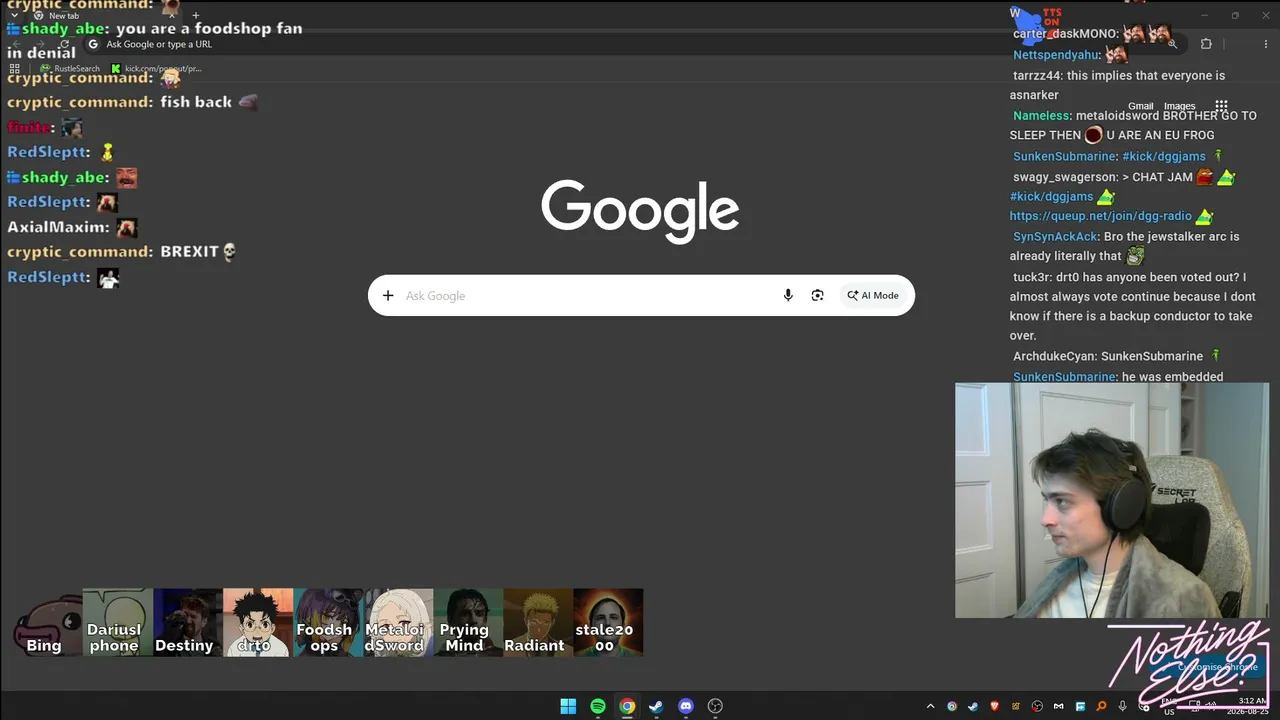
Task: Show hidden system tray icons
Action: pos(930,706)
